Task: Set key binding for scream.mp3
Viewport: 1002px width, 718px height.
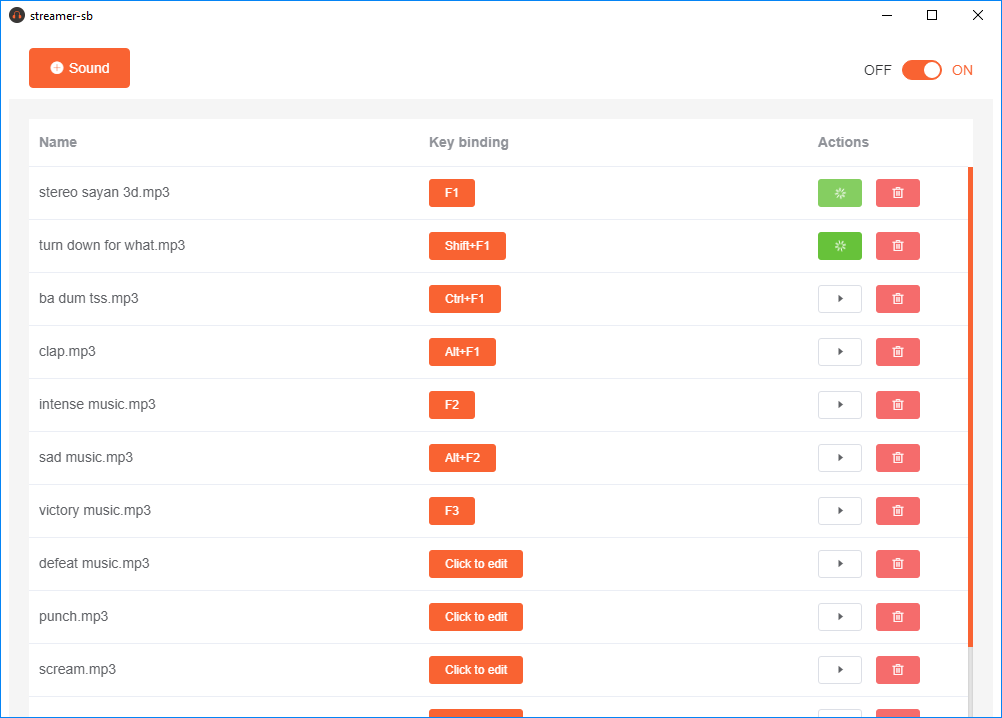Action: tap(475, 670)
